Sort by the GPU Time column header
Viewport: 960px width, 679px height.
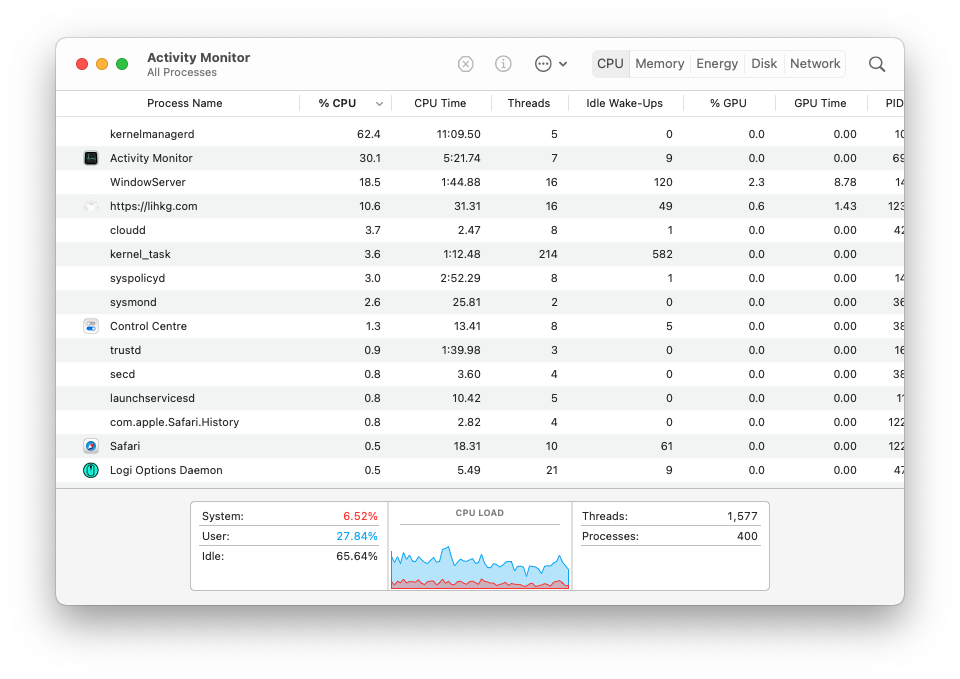pyautogui.click(x=820, y=103)
